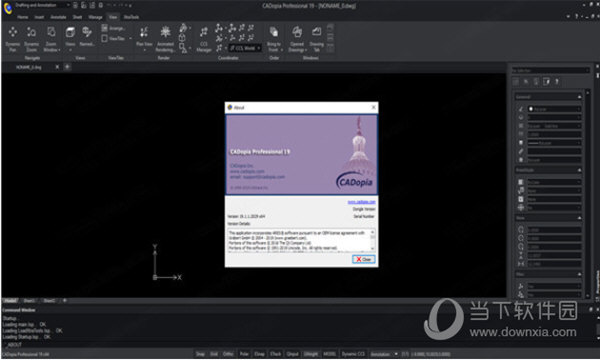Open the color property dropdown swatch
Image resolution: width=600 pixels, height=360 pixels.
(554, 109)
